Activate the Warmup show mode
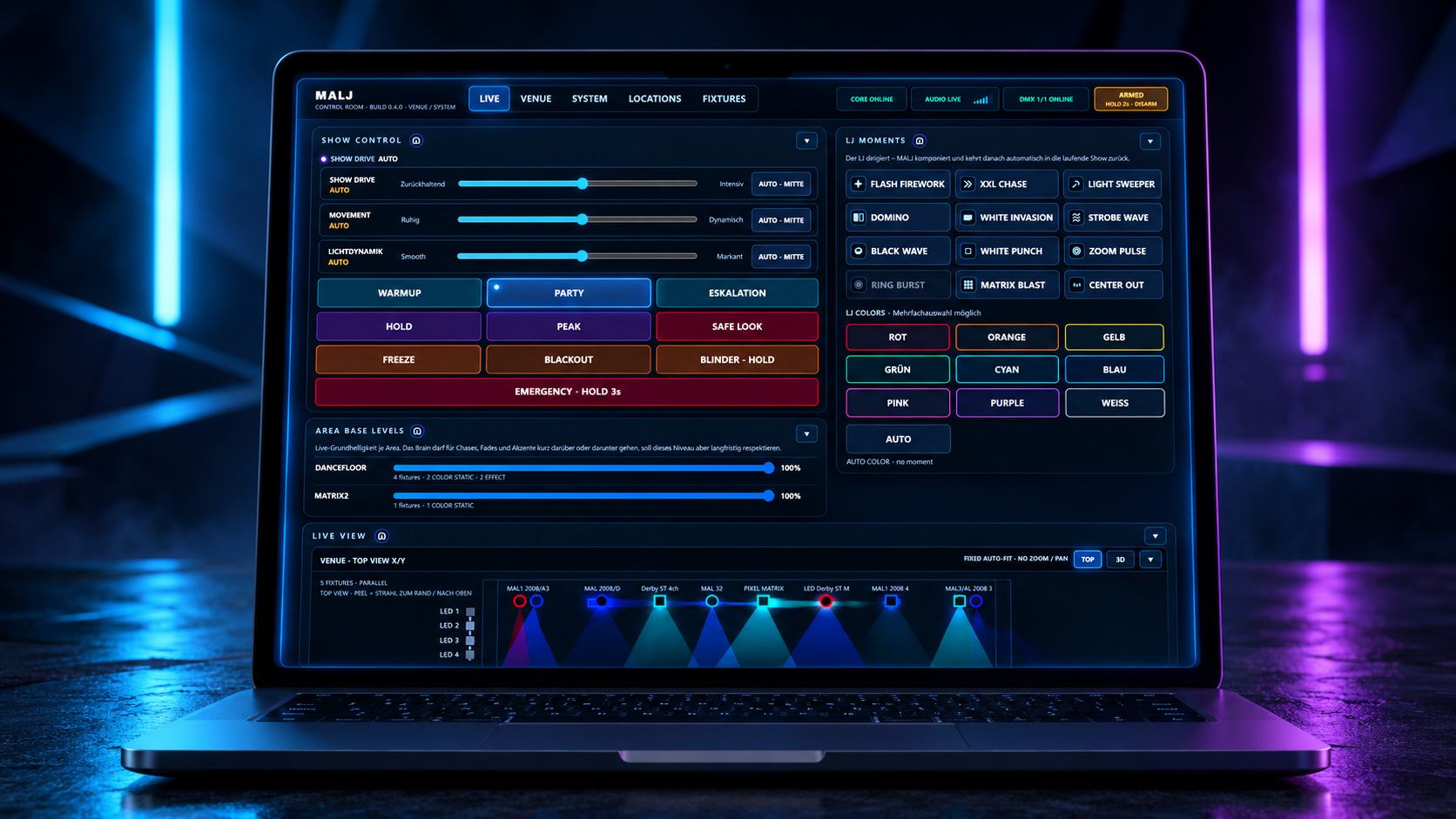 click(x=399, y=293)
